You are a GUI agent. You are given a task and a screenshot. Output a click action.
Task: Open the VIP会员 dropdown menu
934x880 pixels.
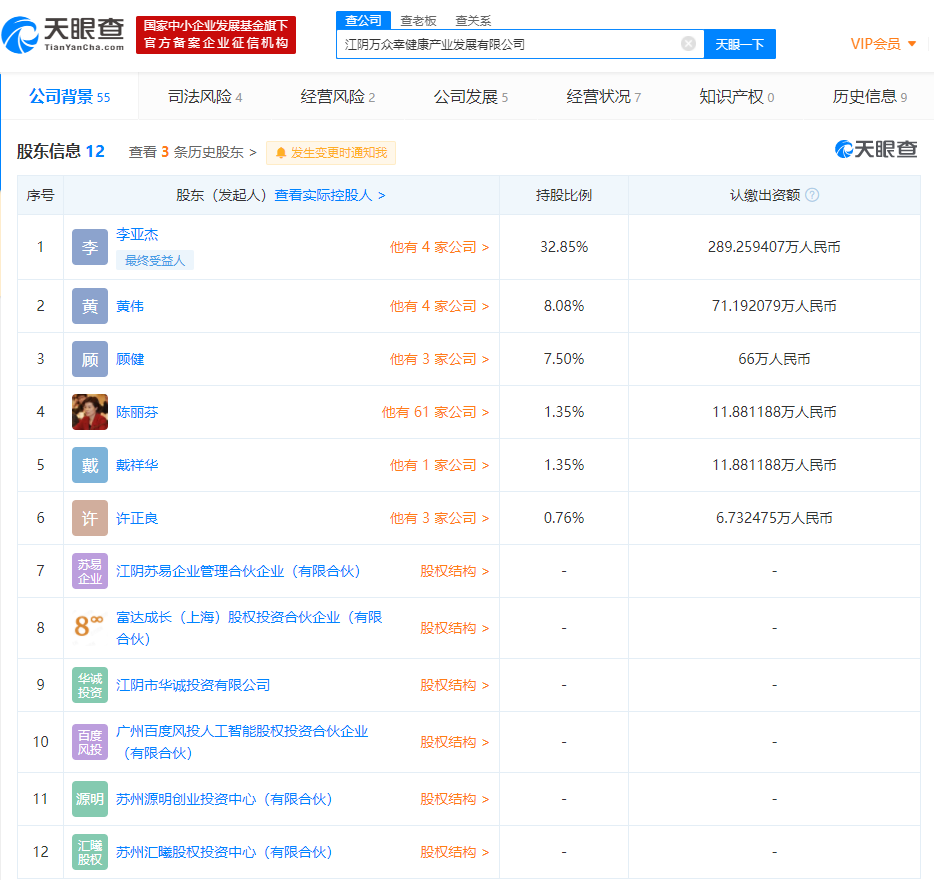click(883, 44)
